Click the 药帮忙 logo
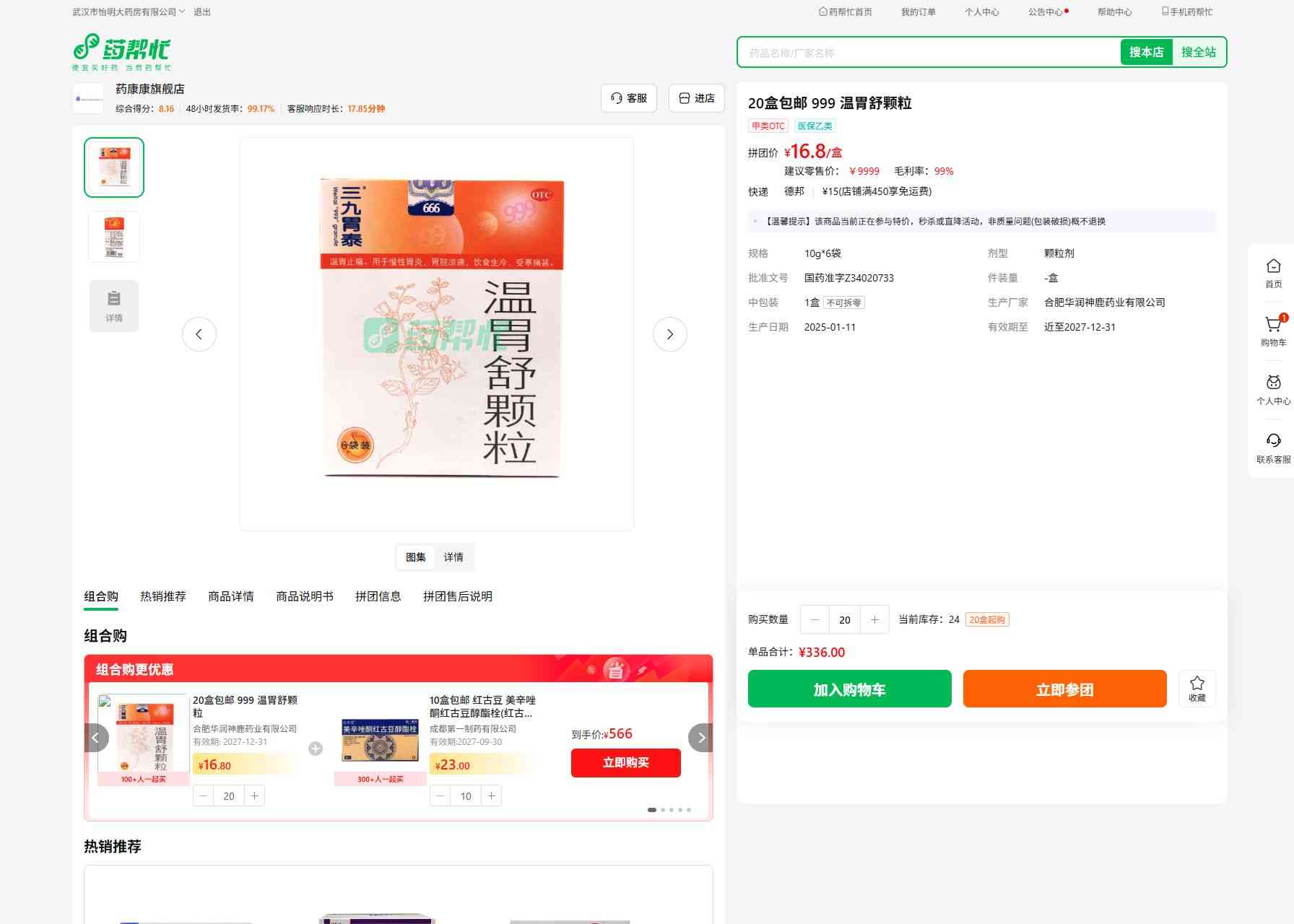The height and width of the screenshot is (924, 1294). (122, 51)
